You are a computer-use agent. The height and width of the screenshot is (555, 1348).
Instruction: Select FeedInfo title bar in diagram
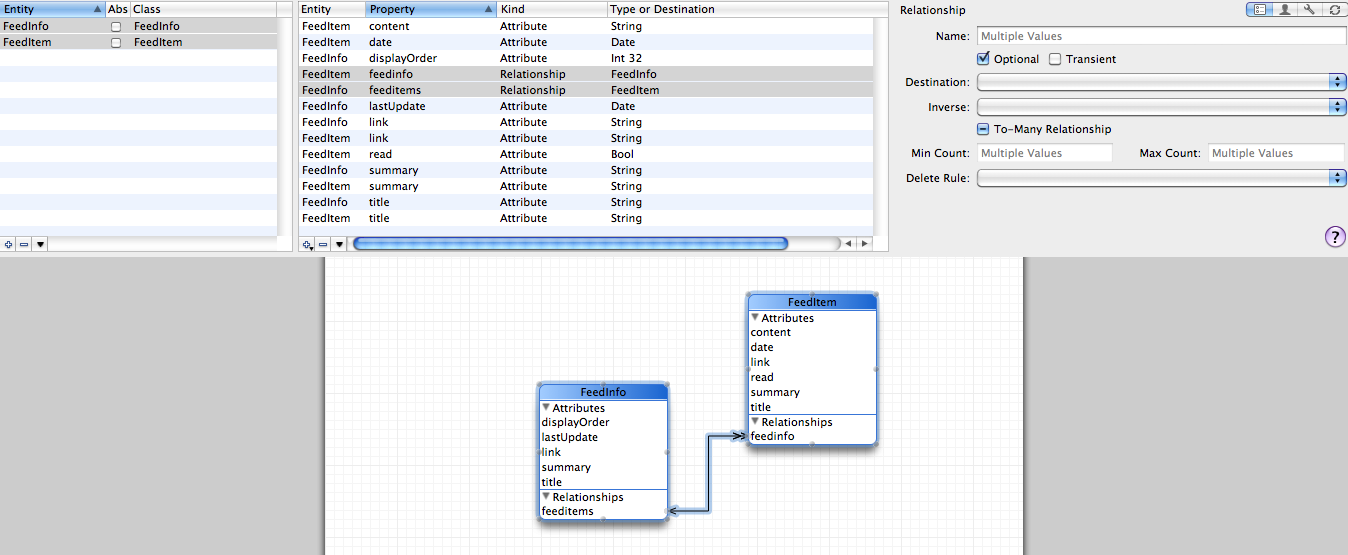coord(603,392)
